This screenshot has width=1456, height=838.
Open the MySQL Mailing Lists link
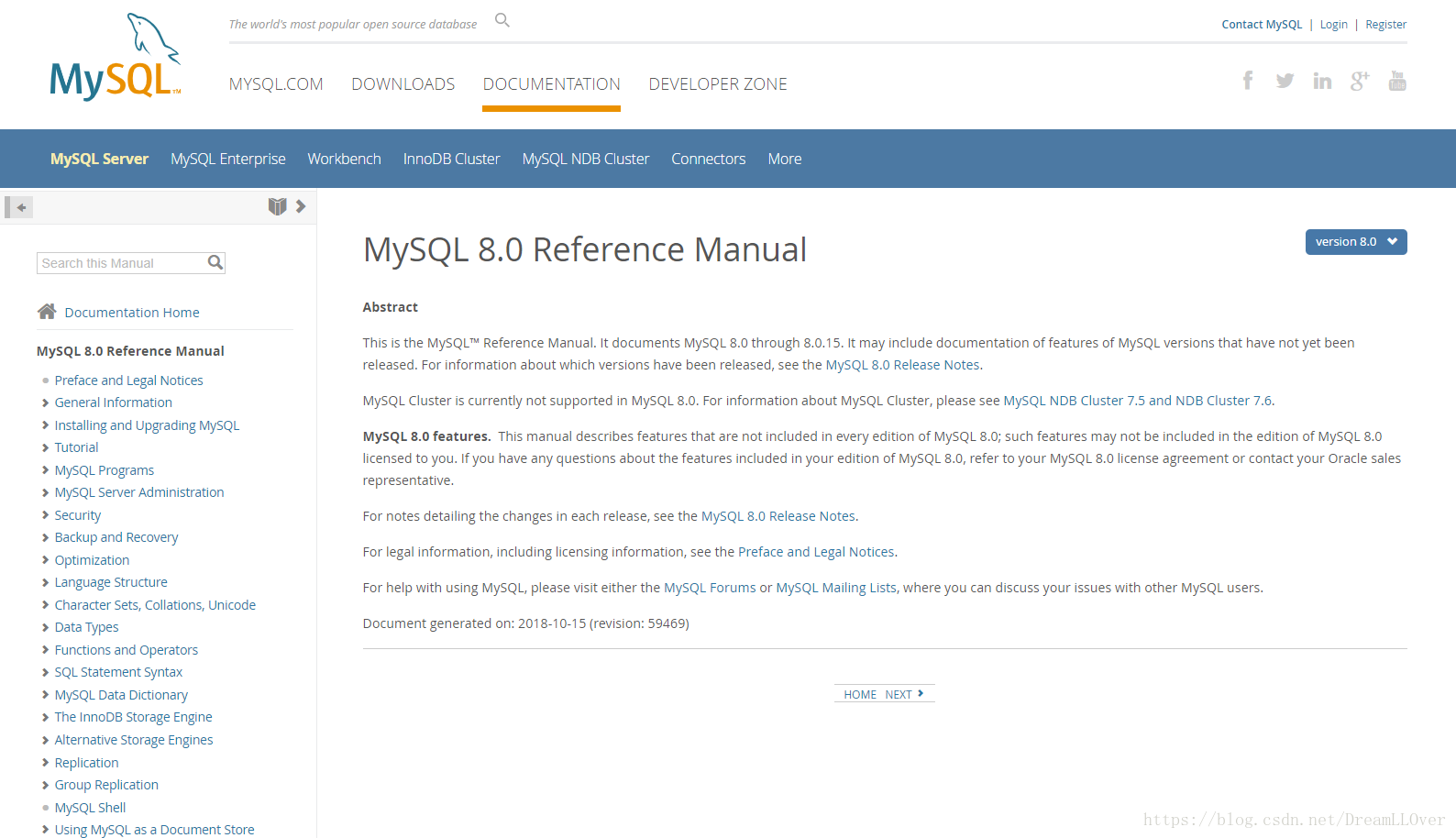click(x=836, y=588)
